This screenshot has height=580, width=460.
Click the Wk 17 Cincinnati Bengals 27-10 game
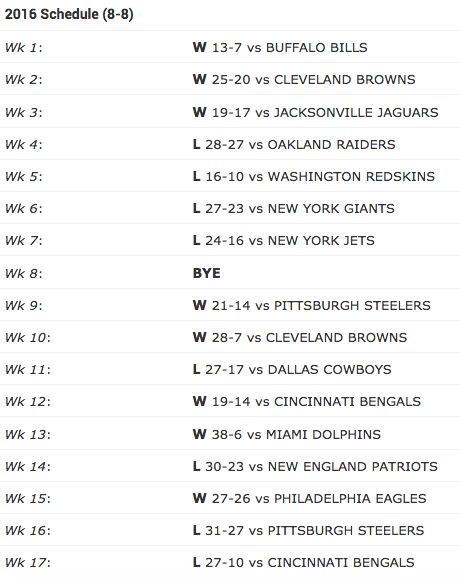click(x=230, y=562)
